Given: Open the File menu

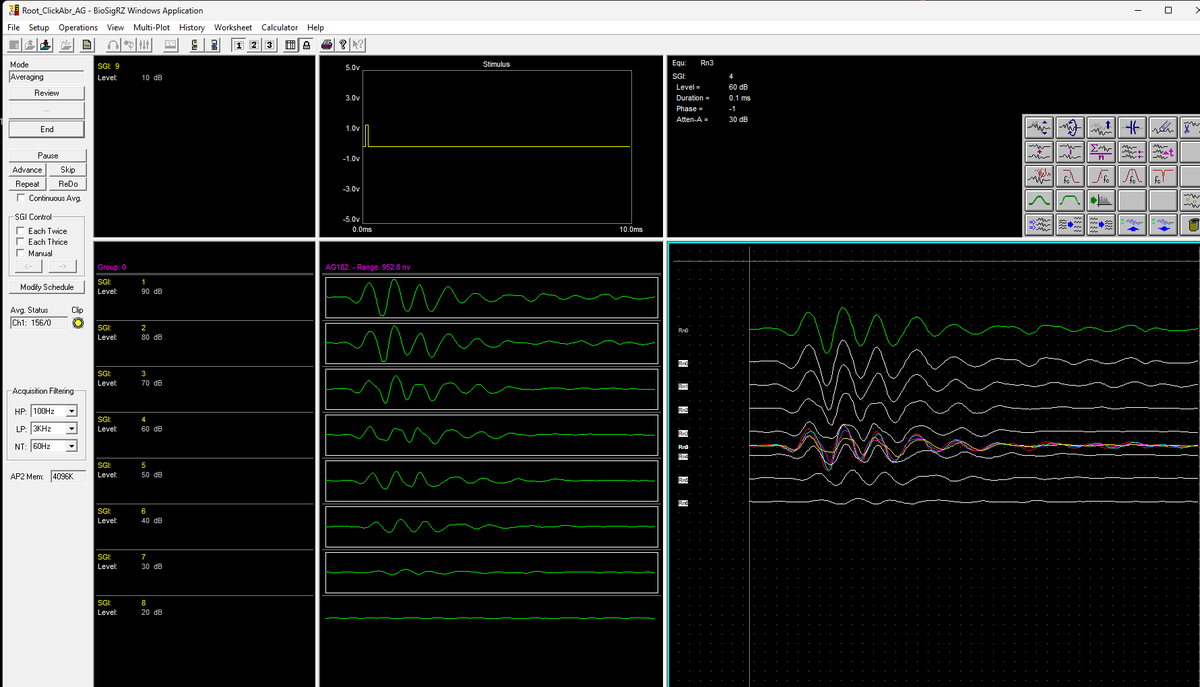Looking at the screenshot, I should [x=14, y=27].
